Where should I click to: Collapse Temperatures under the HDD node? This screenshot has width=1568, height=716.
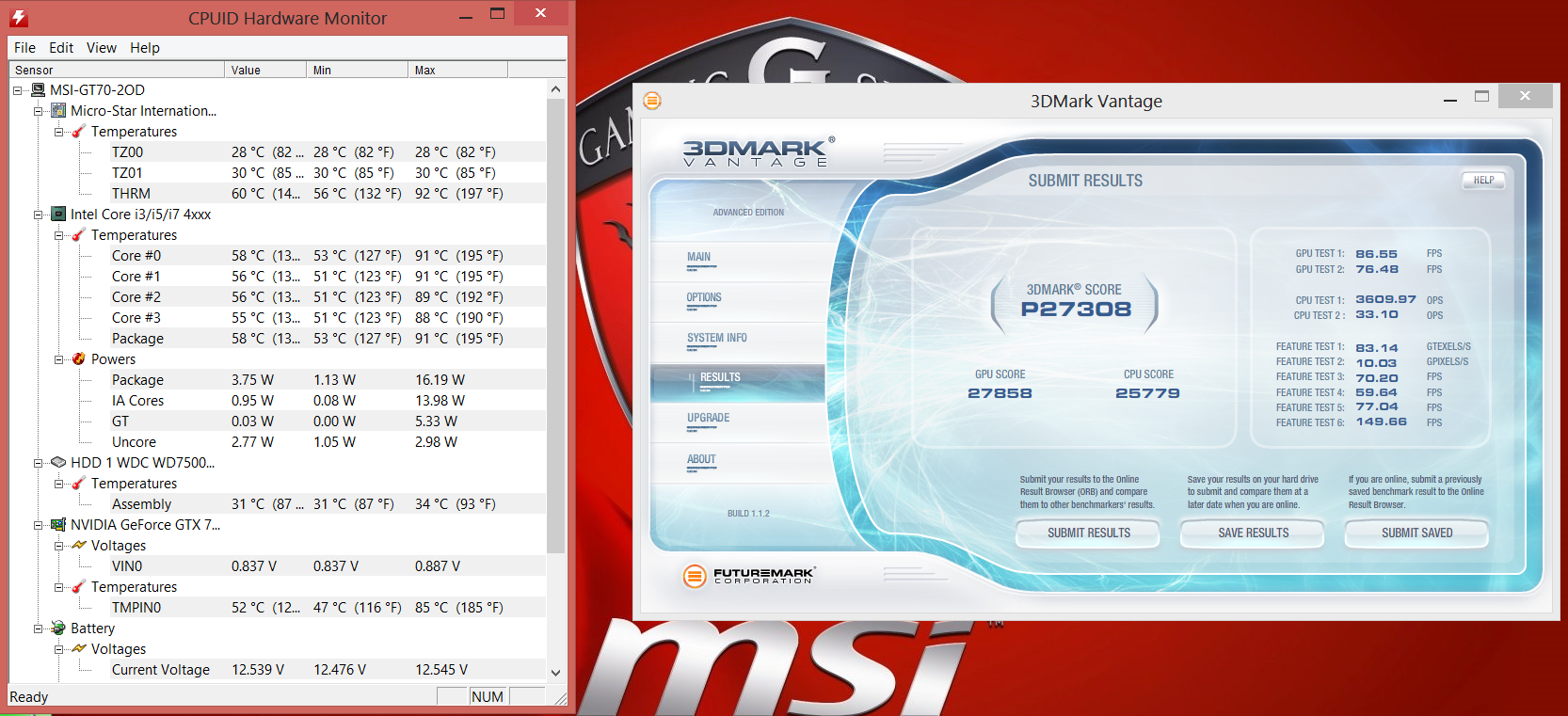coord(59,484)
